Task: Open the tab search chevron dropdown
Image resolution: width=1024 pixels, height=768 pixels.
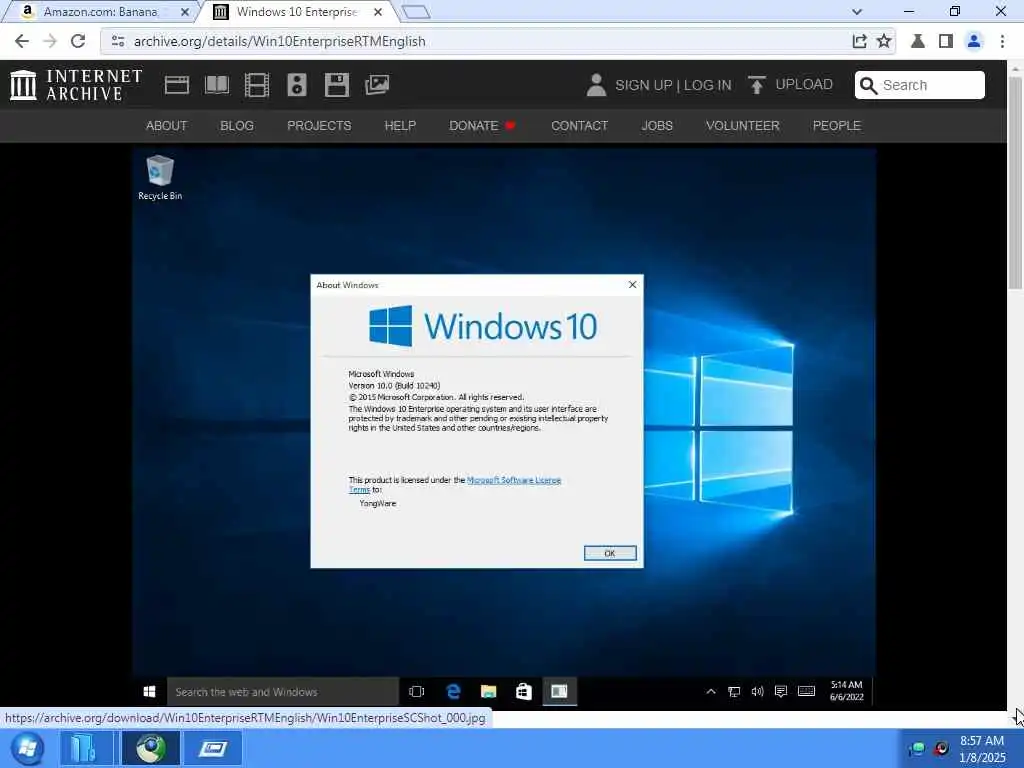Action: [x=857, y=12]
